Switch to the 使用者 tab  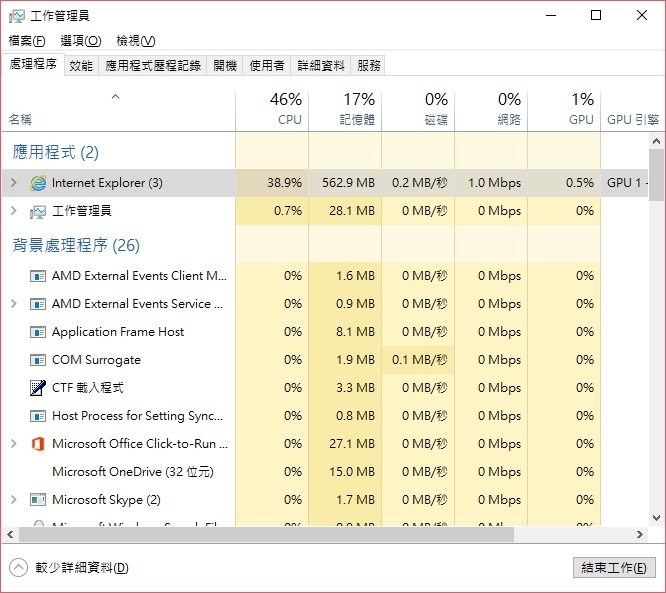click(267, 65)
